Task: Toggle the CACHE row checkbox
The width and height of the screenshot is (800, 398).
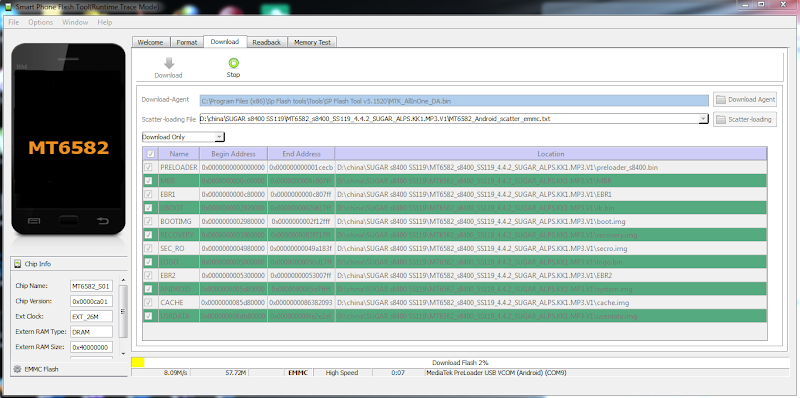Action: click(148, 303)
